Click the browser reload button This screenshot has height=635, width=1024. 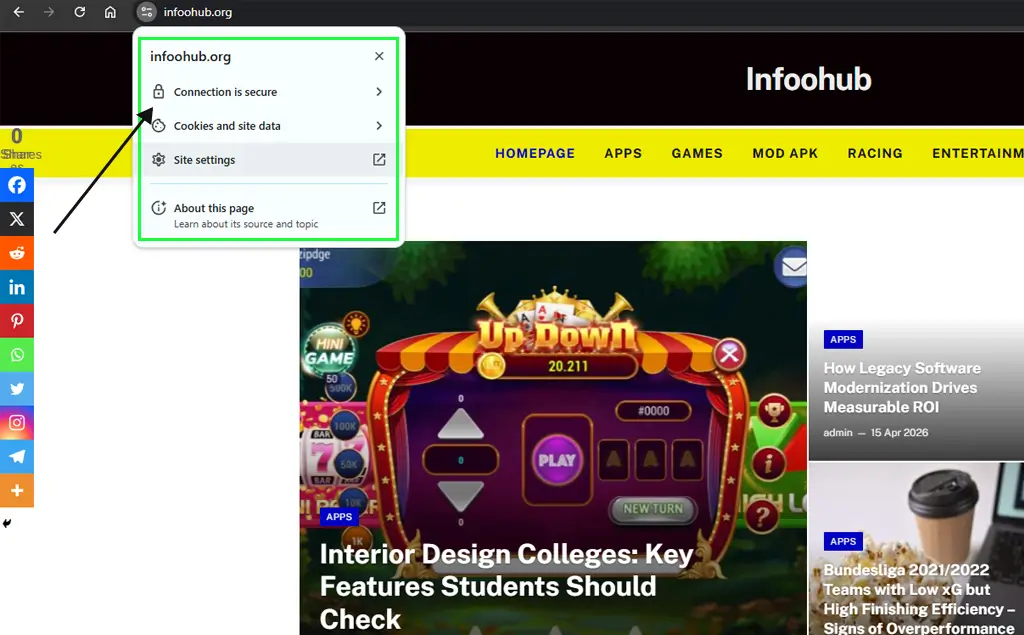pyautogui.click(x=80, y=12)
